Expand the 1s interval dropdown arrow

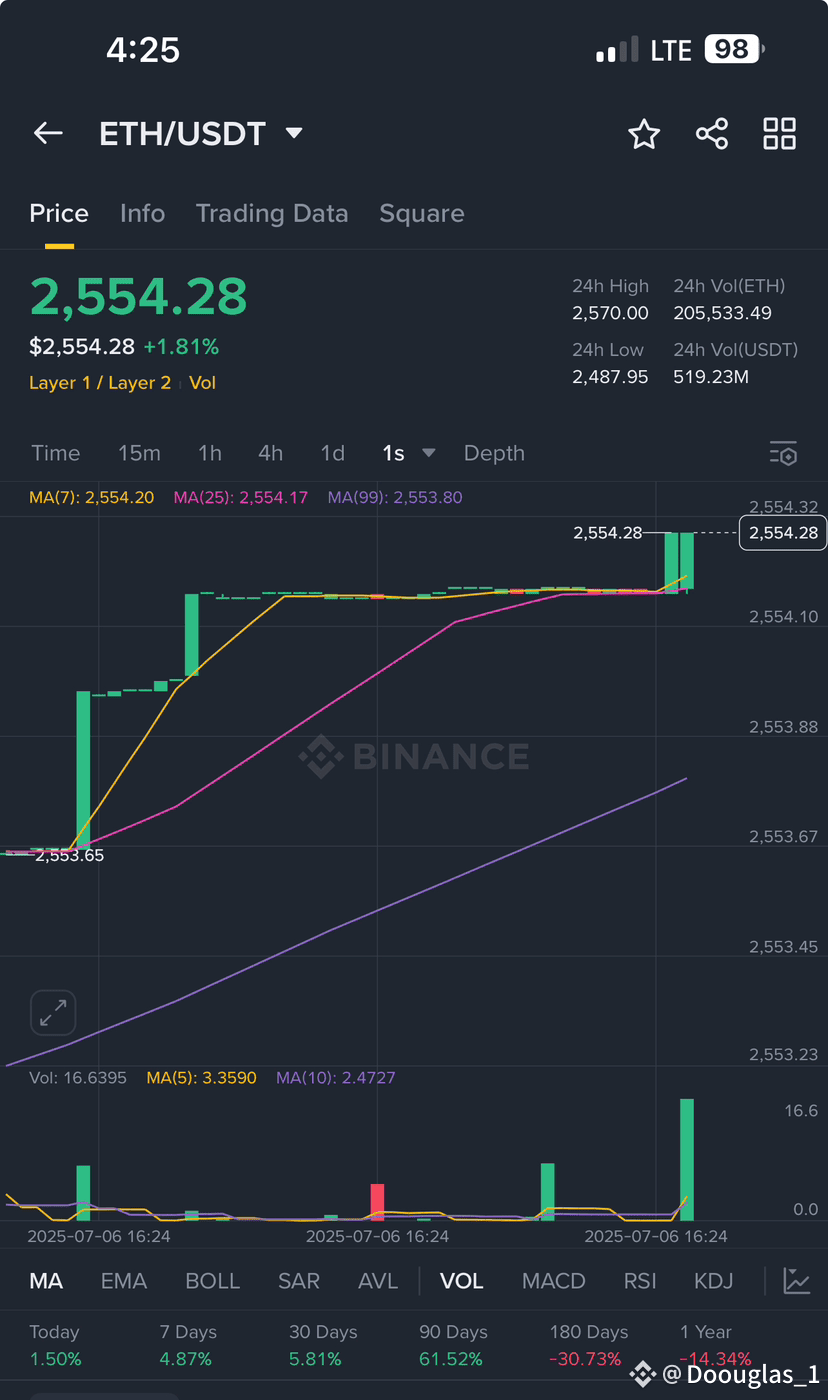click(x=429, y=453)
